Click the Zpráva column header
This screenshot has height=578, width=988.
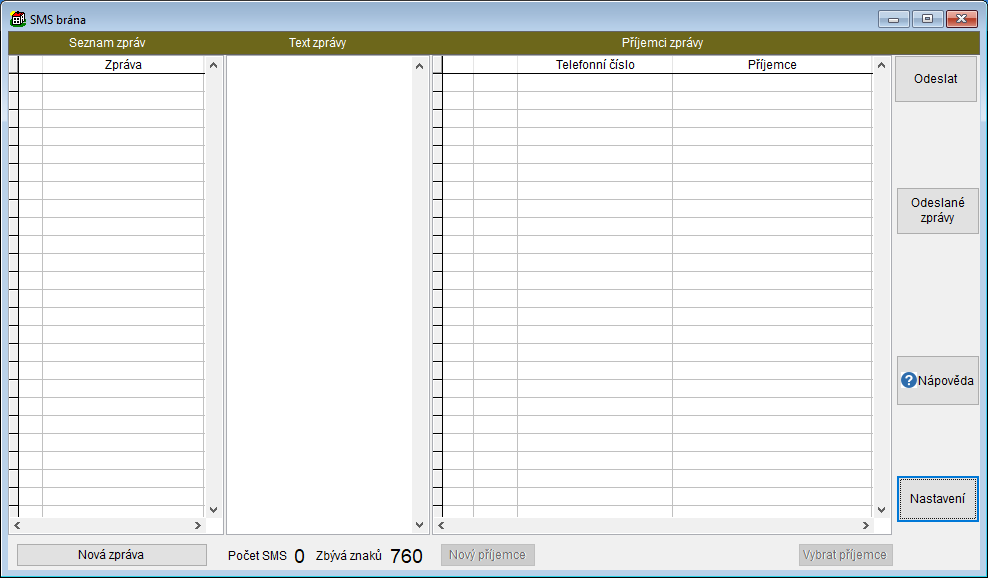(123, 65)
